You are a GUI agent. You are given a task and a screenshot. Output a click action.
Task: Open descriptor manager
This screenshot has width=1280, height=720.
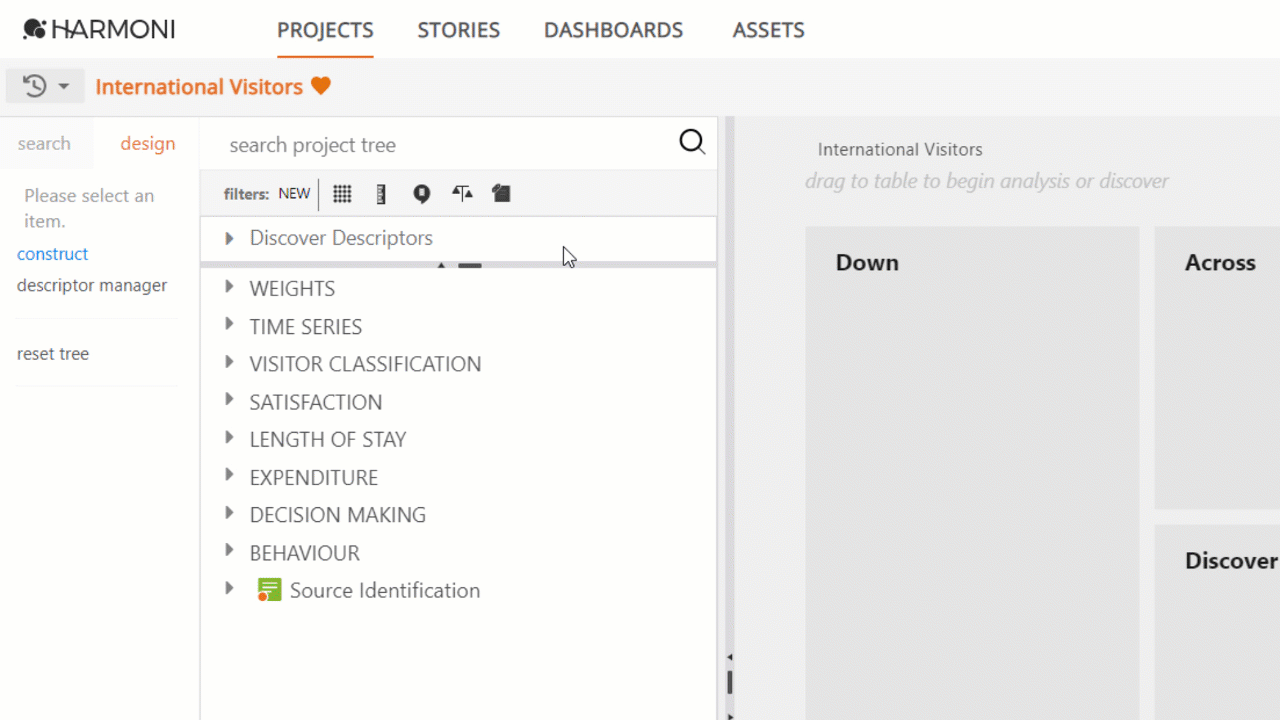(x=92, y=285)
